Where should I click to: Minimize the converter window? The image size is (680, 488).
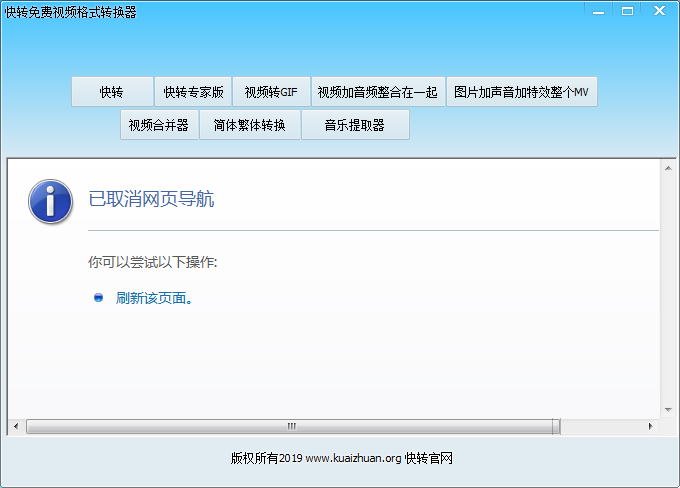point(598,11)
